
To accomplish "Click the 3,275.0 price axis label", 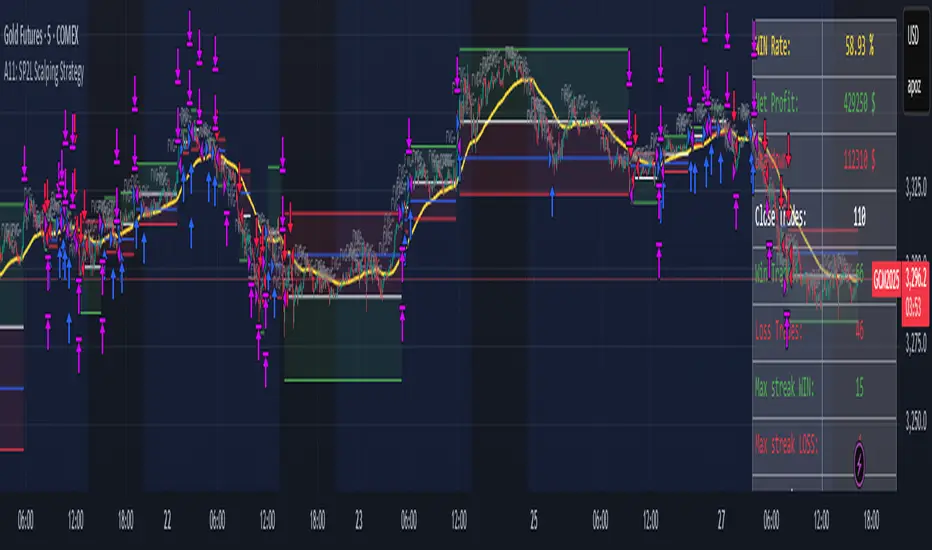I will pyautogui.click(x=916, y=344).
